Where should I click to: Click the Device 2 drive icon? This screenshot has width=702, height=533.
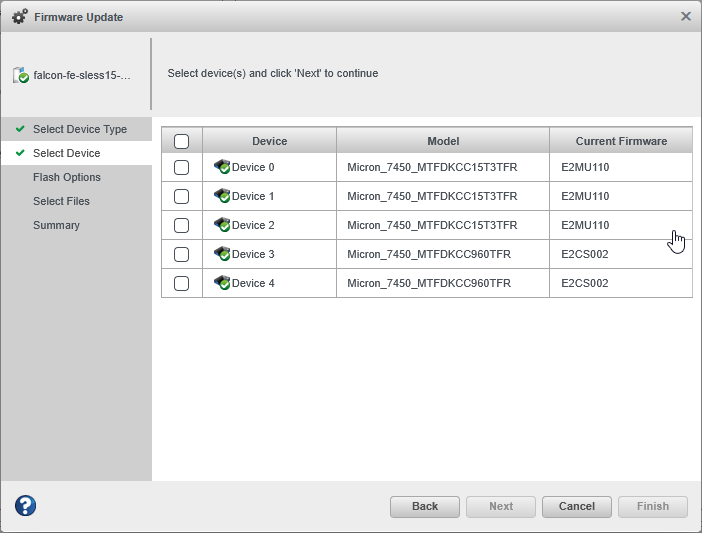(222, 225)
